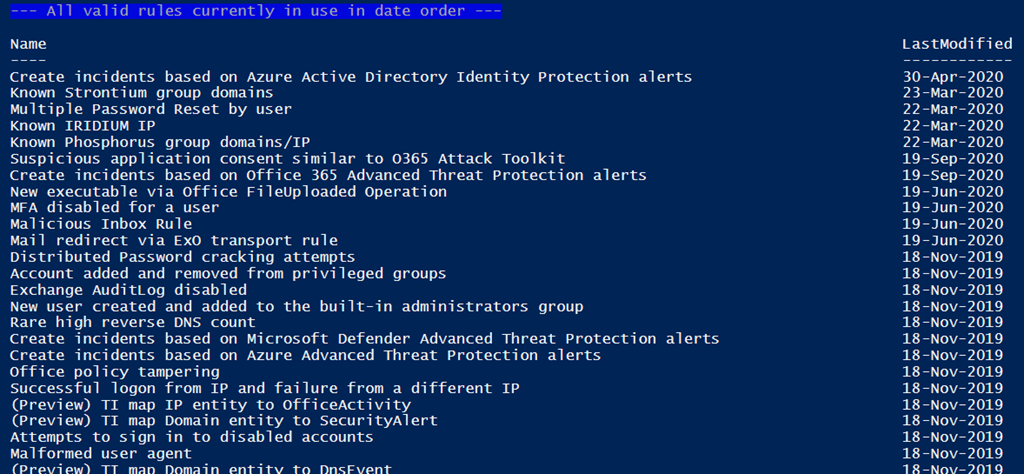Click the Name column header
Viewport: 1024px width, 474px height.
point(28,44)
